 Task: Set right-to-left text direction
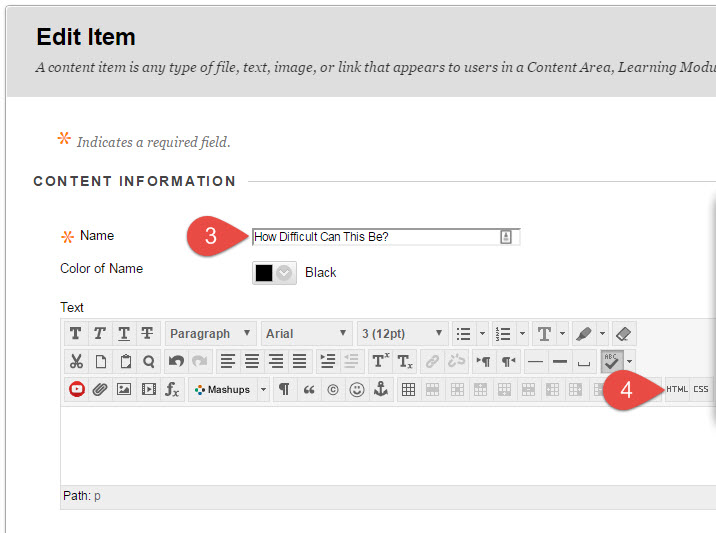[x=508, y=362]
